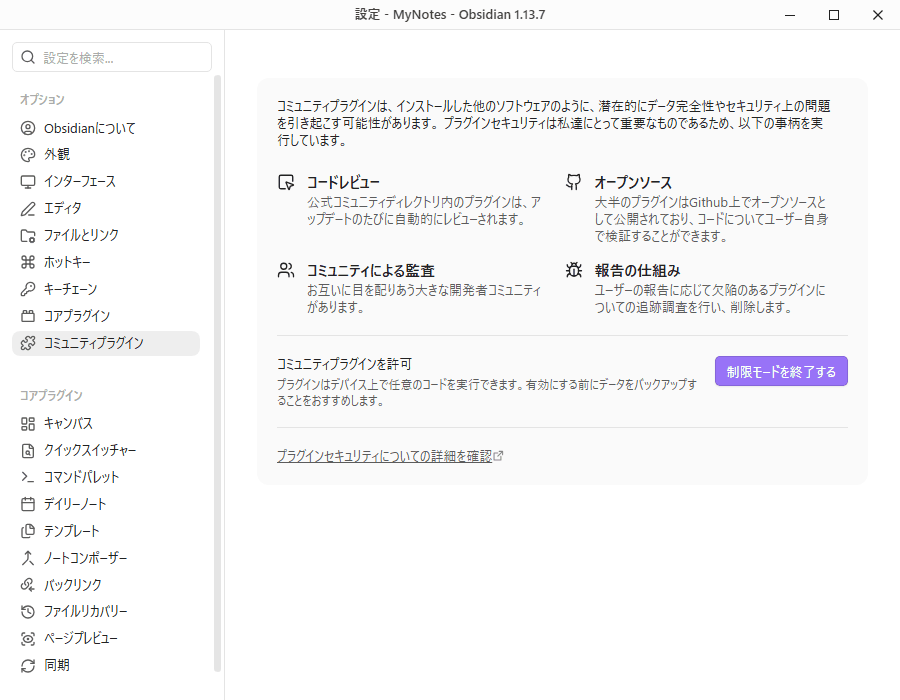Click the monitor icon for インターフェース
Screen dimensions: 900x700
pyautogui.click(x=28, y=182)
